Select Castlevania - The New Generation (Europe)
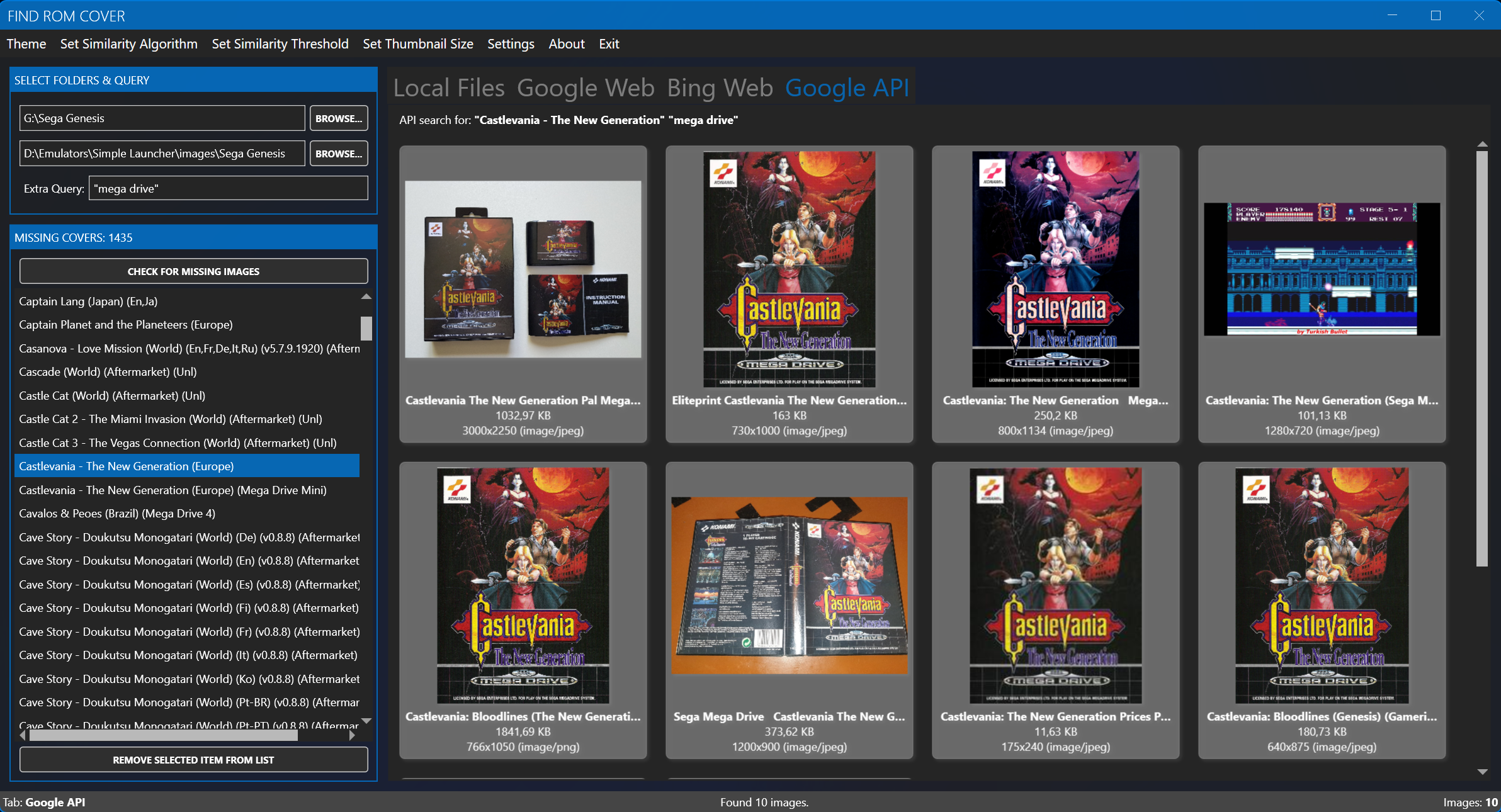This screenshot has width=1501, height=812. [x=187, y=466]
